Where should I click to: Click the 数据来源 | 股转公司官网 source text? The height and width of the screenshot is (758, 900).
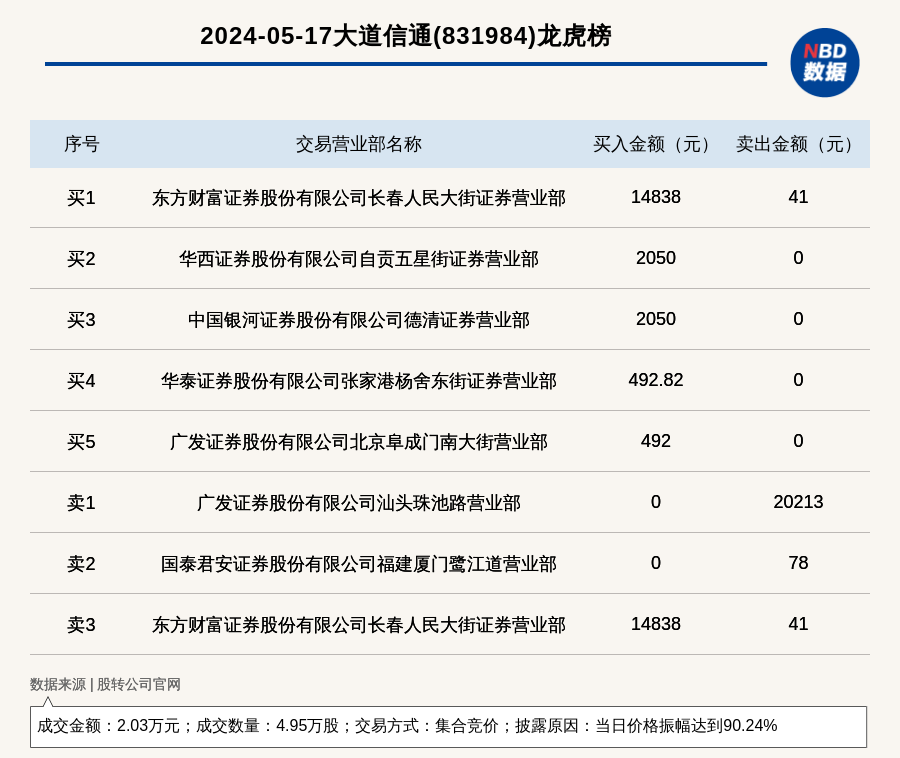pyautogui.click(x=105, y=684)
